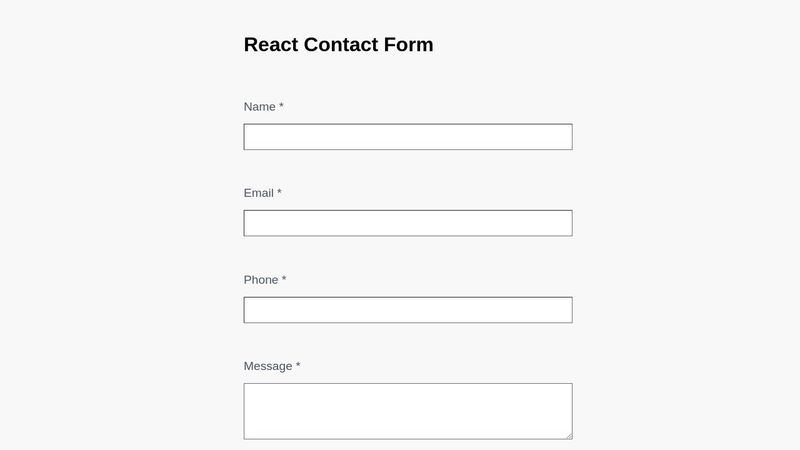Click inside the Message textarea
Viewport: 800px width, 450px height.
(x=408, y=411)
